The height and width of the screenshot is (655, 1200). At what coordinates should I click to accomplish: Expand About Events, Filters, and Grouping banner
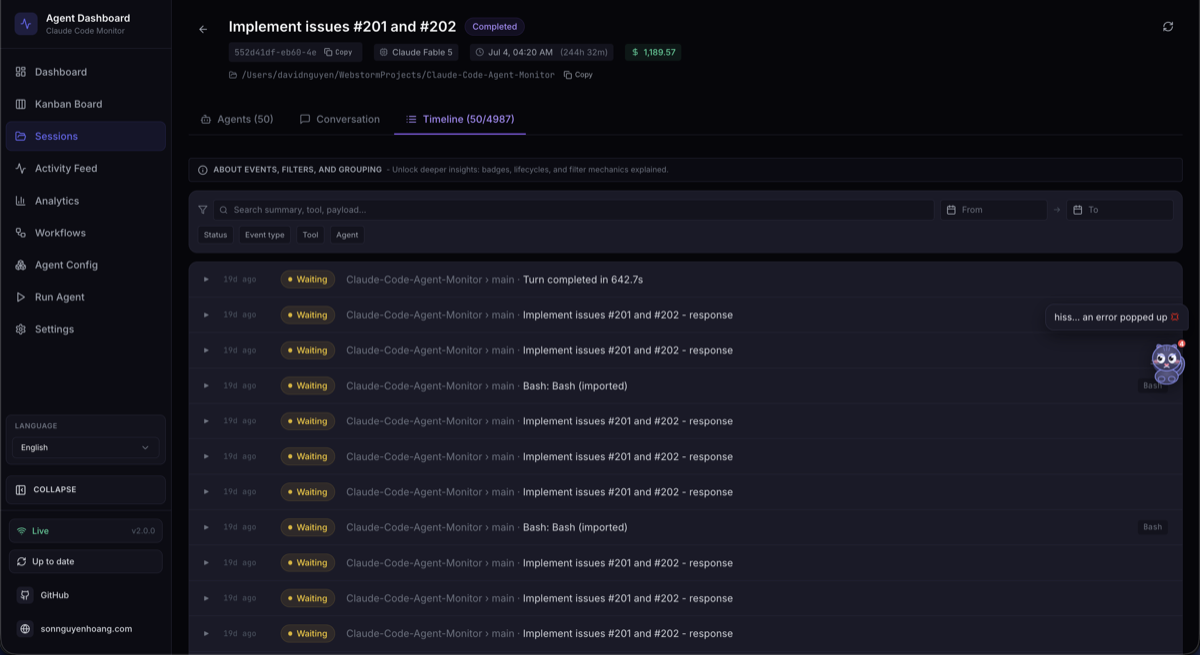point(685,170)
